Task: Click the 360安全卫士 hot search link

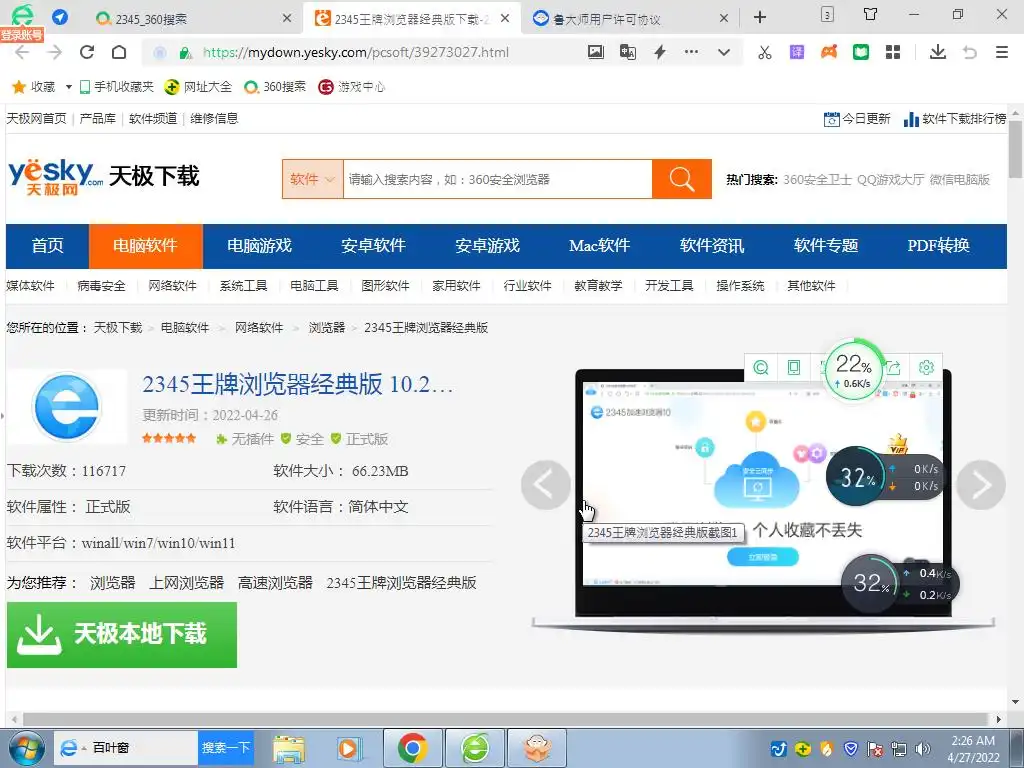Action: click(x=818, y=180)
